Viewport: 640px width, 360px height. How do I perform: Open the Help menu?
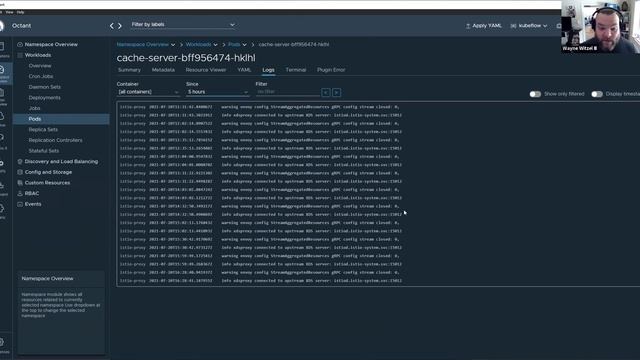tap(20, 12)
